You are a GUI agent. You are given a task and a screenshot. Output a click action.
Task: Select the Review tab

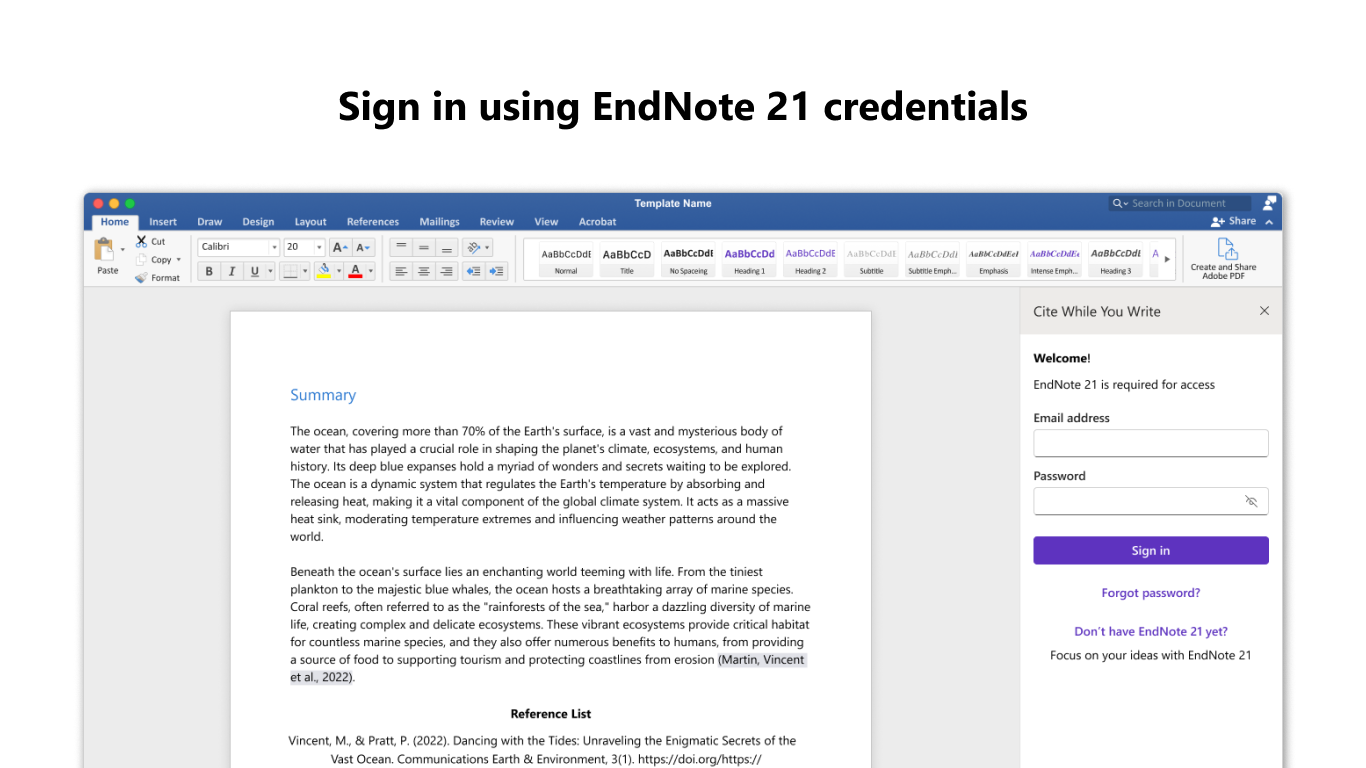tap(496, 222)
